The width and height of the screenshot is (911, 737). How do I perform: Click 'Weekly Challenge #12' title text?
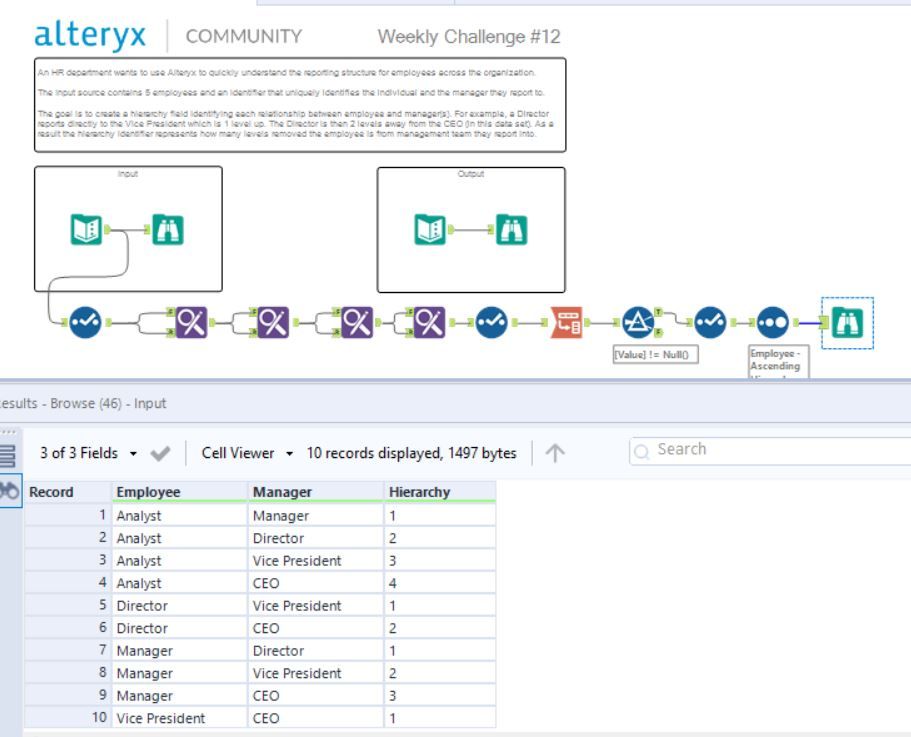pos(469,37)
